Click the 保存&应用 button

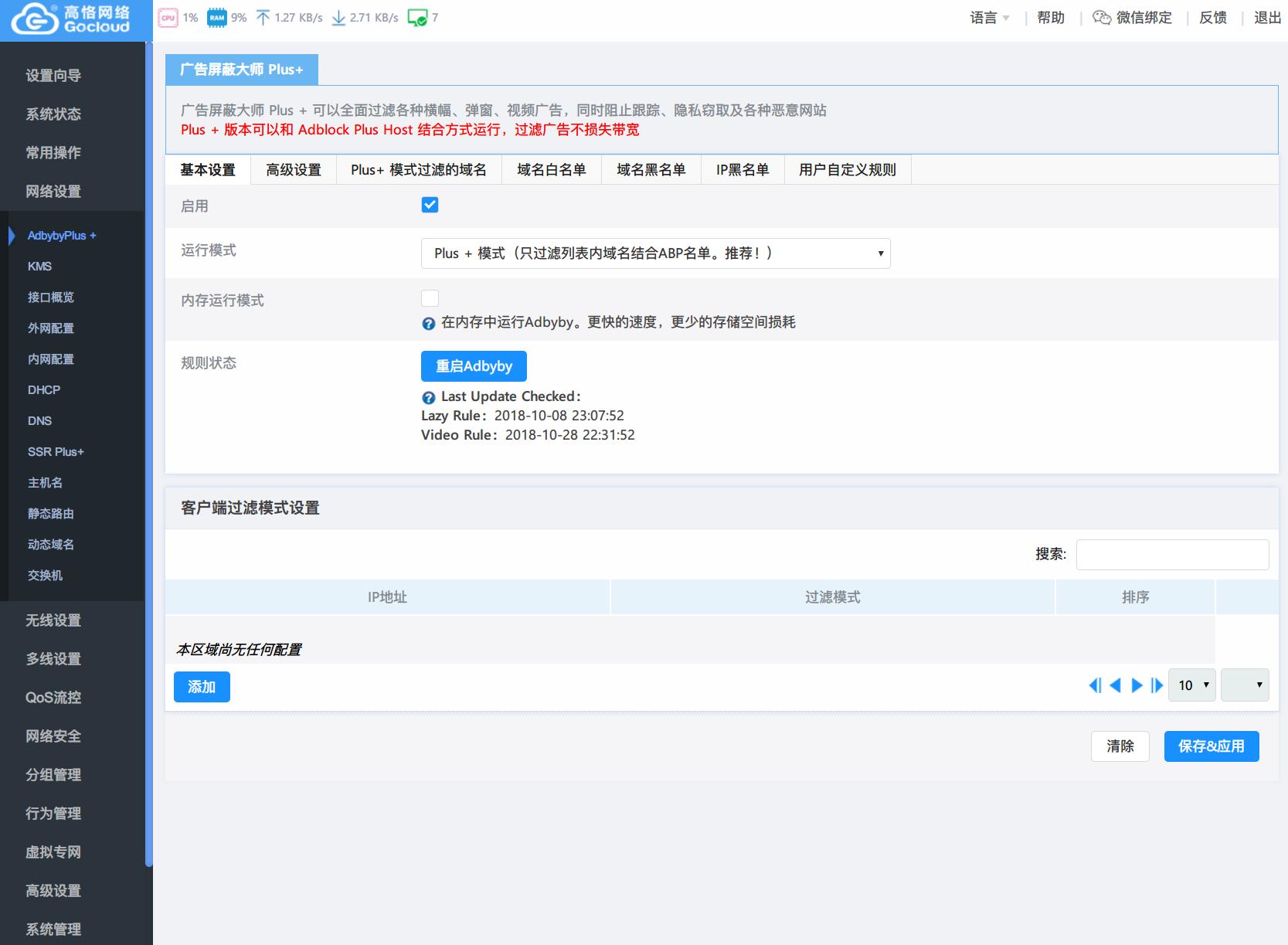tap(1211, 746)
